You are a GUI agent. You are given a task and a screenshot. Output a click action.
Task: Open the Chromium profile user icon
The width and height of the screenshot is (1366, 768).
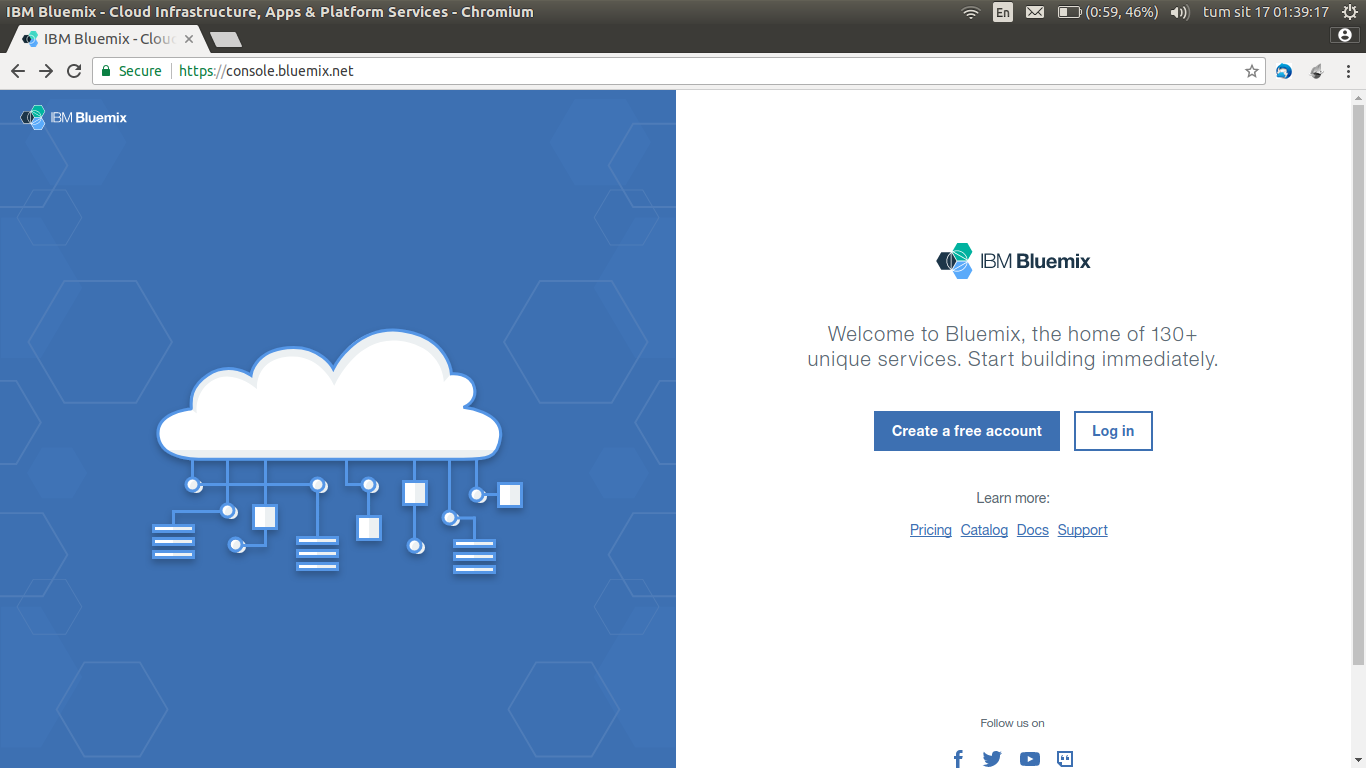(x=1345, y=35)
